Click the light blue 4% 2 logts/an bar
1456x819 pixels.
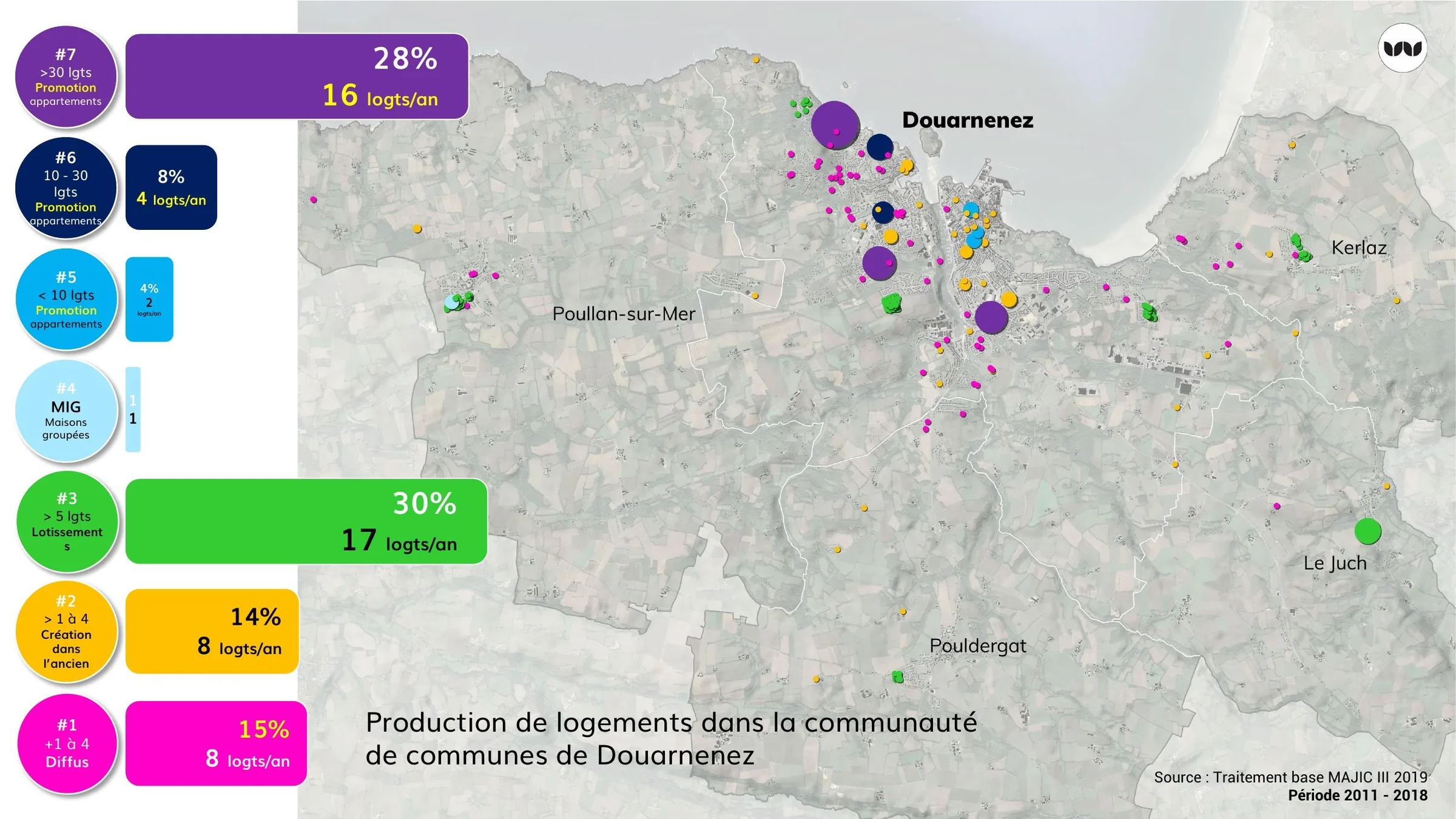point(149,299)
